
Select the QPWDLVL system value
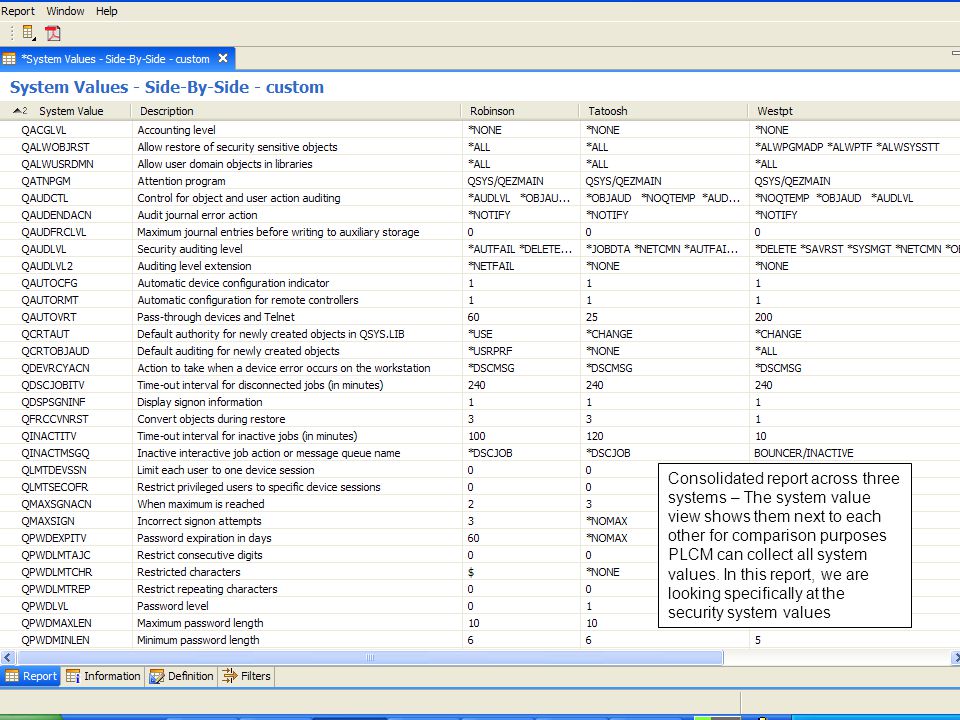click(44, 606)
